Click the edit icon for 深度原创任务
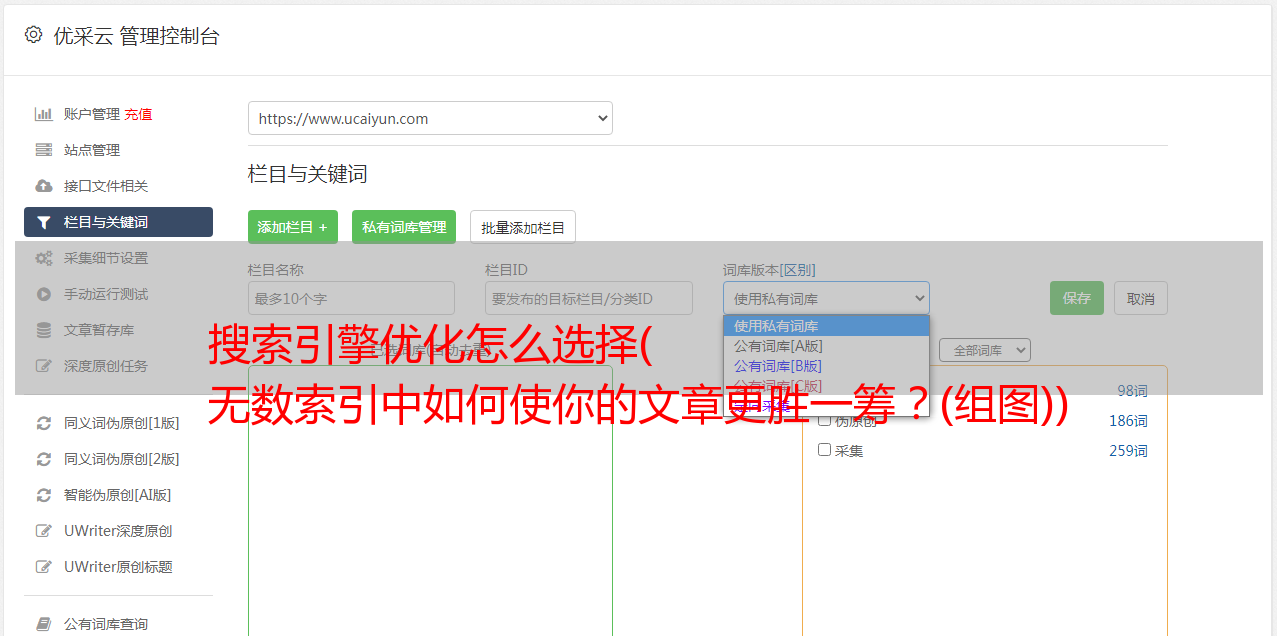Image resolution: width=1277 pixels, height=636 pixels. tap(43, 366)
